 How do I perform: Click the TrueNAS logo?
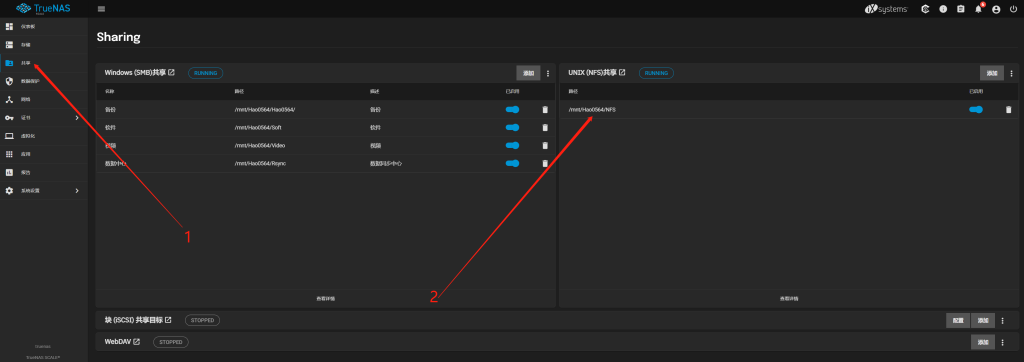pyautogui.click(x=42, y=8)
